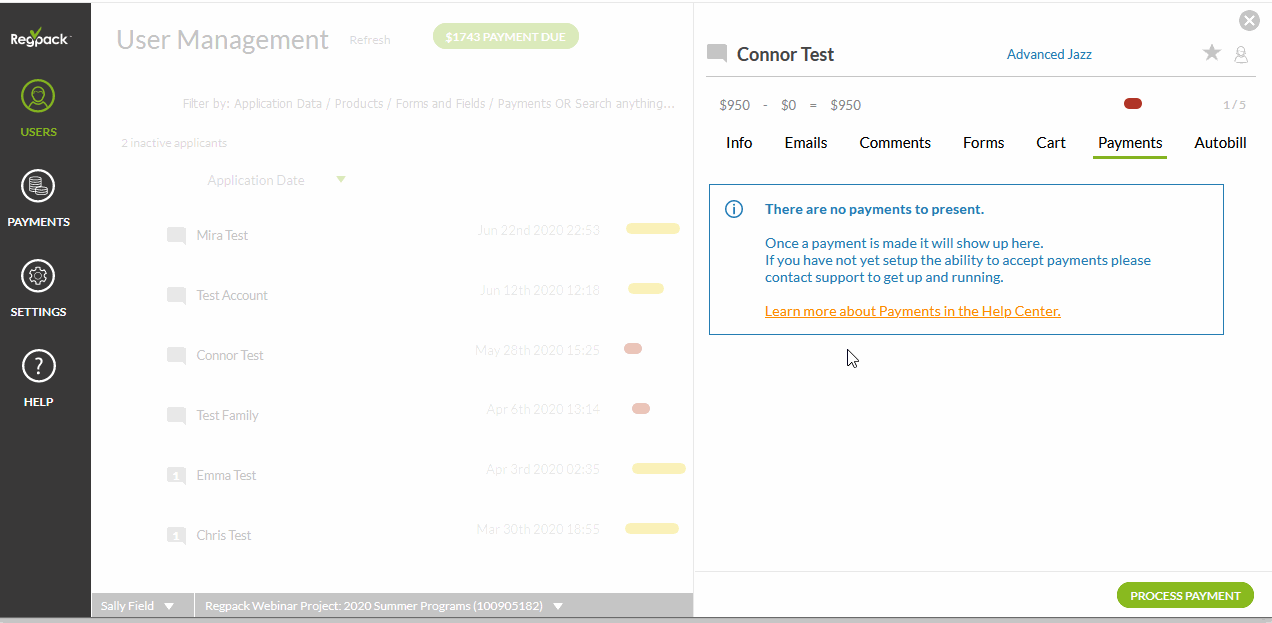
Task: Select the Forms tab
Action: pyautogui.click(x=983, y=143)
